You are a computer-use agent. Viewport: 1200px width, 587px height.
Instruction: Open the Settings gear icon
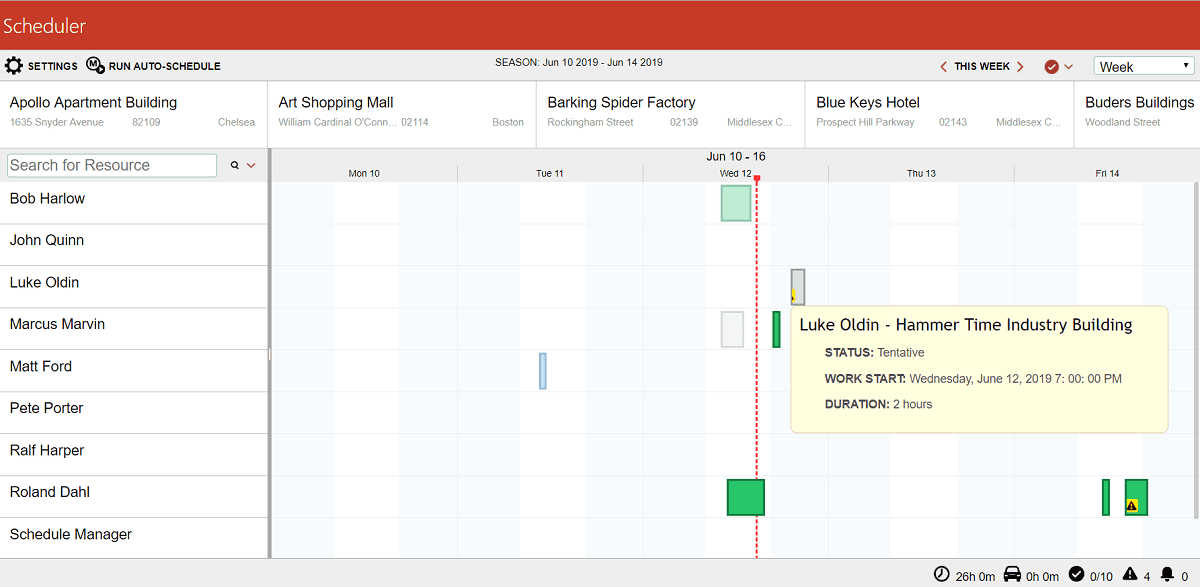(14, 66)
